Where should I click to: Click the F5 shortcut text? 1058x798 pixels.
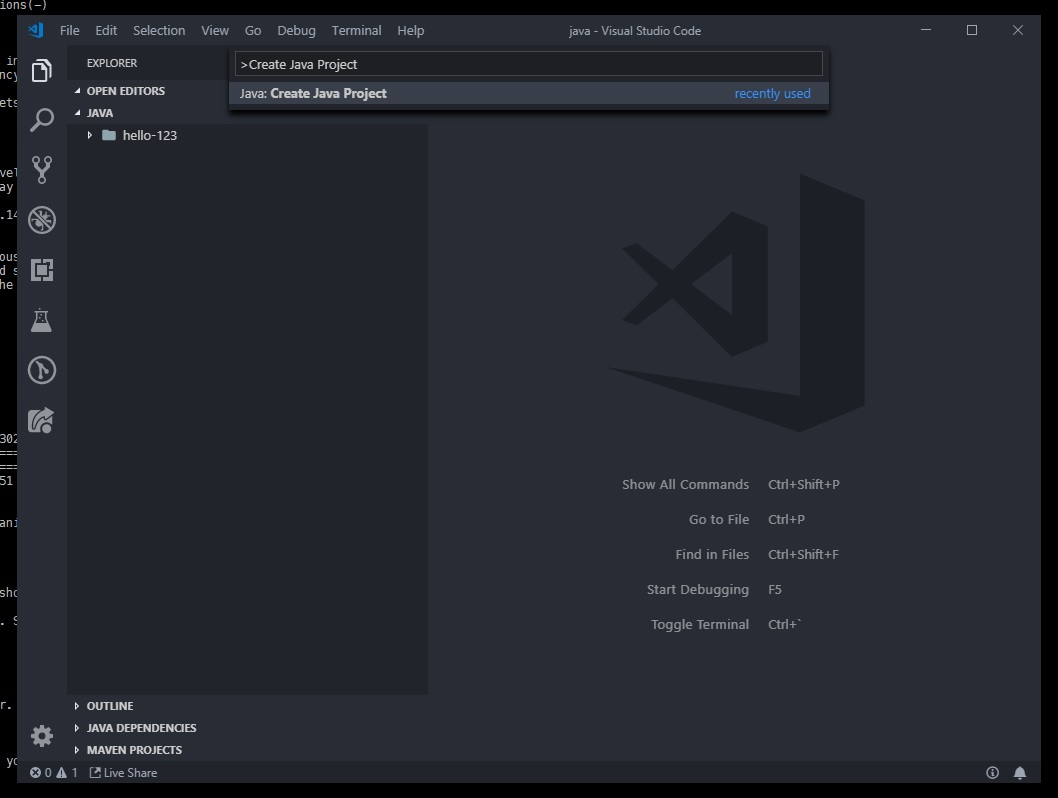(775, 590)
